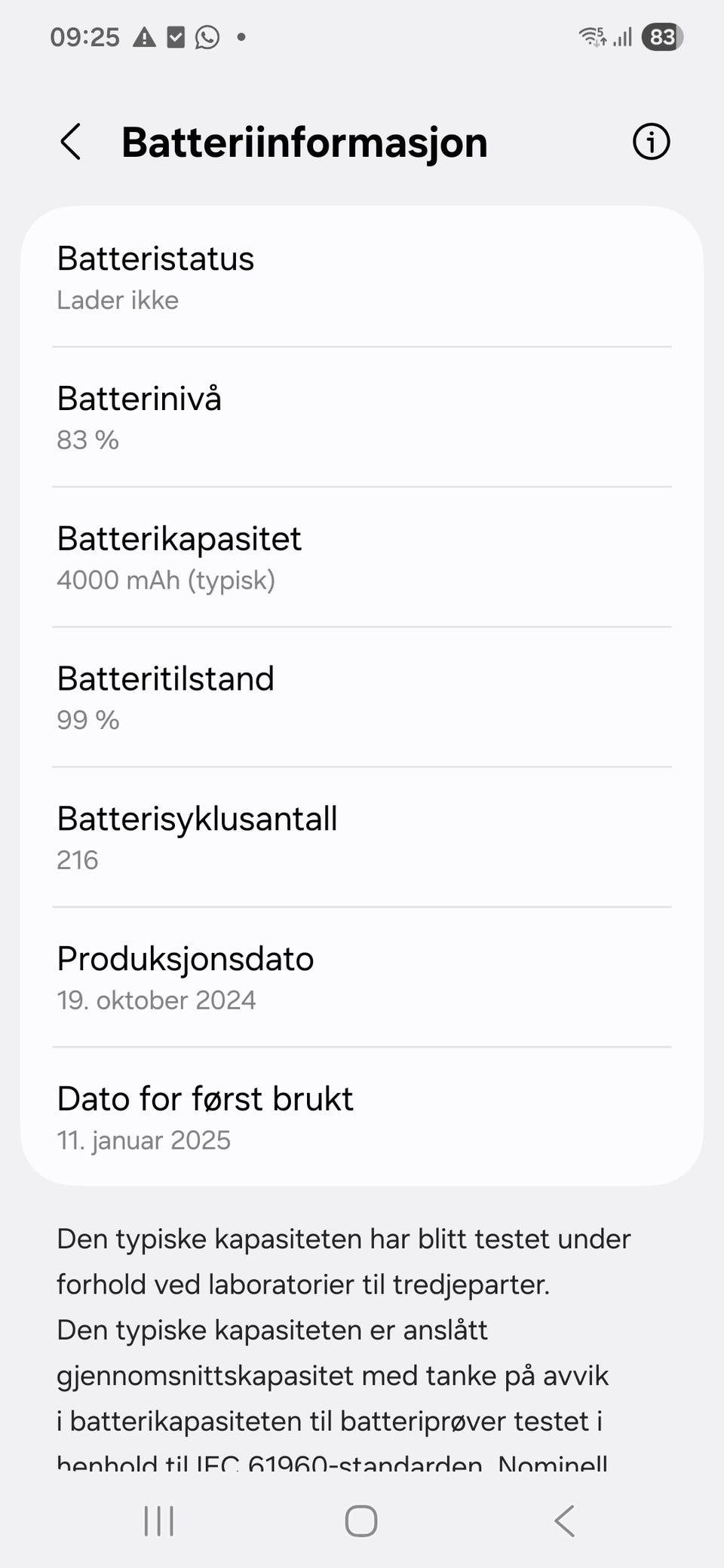The width and height of the screenshot is (724, 1568).
Task: Select the Batterinivå 83 % row
Action: (362, 418)
